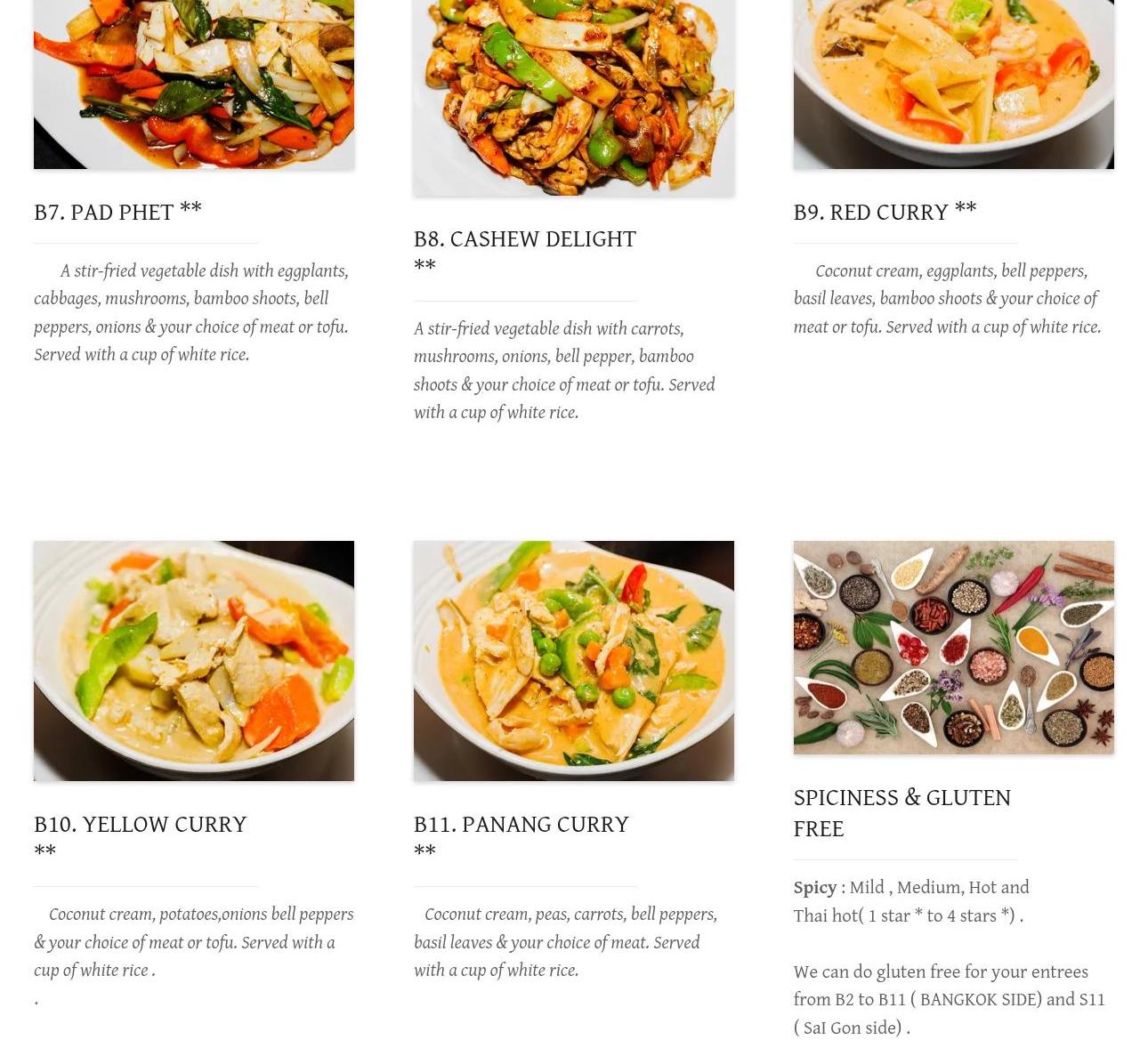This screenshot has width=1148, height=1040.
Task: Open the Panang Curry dish photo
Action: [x=574, y=661]
